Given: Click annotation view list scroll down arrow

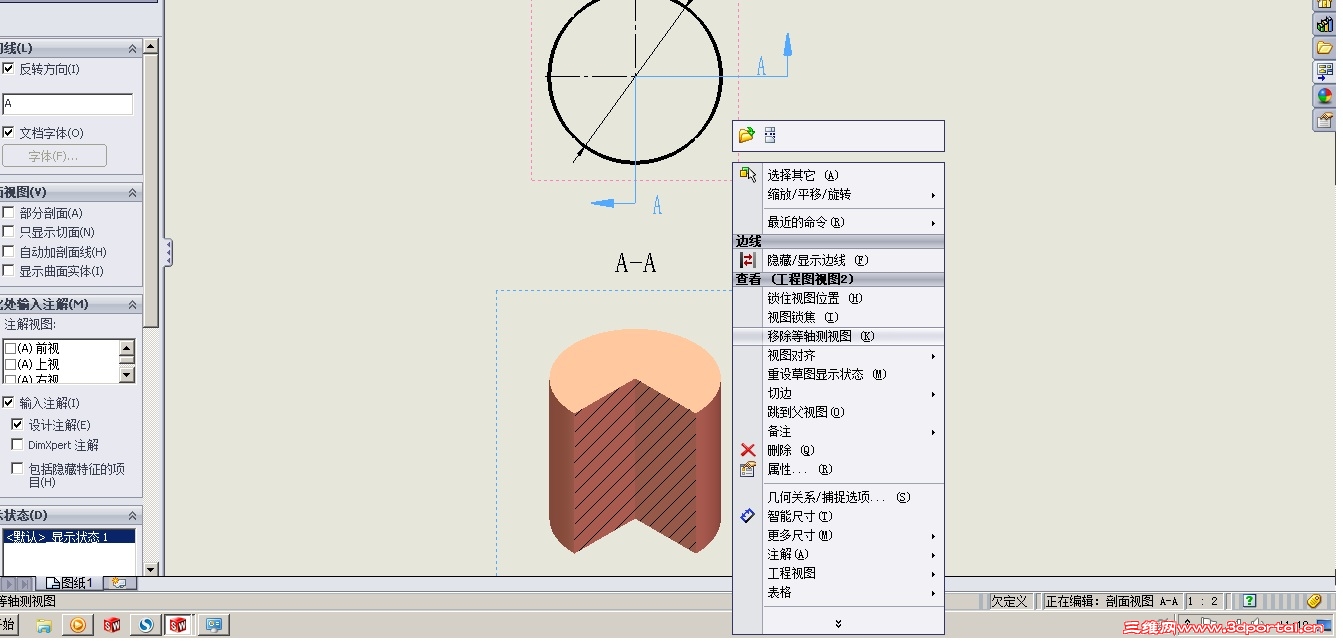Looking at the screenshot, I should coord(126,375).
